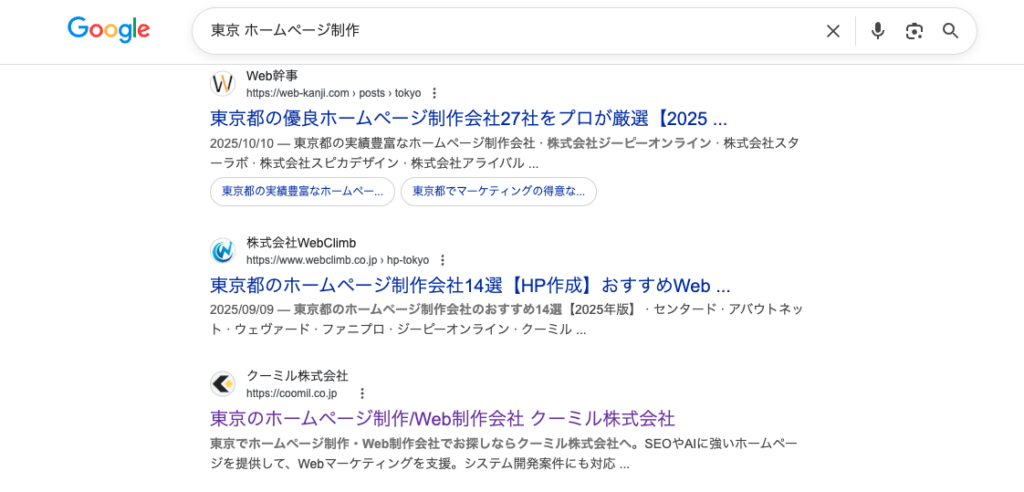Start voice search with microphone icon

click(877, 31)
